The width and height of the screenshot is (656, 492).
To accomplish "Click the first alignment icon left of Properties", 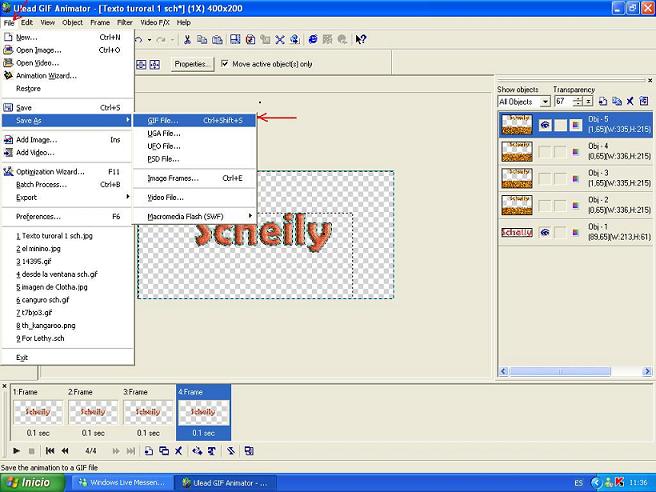I will pyautogui.click(x=141, y=64).
